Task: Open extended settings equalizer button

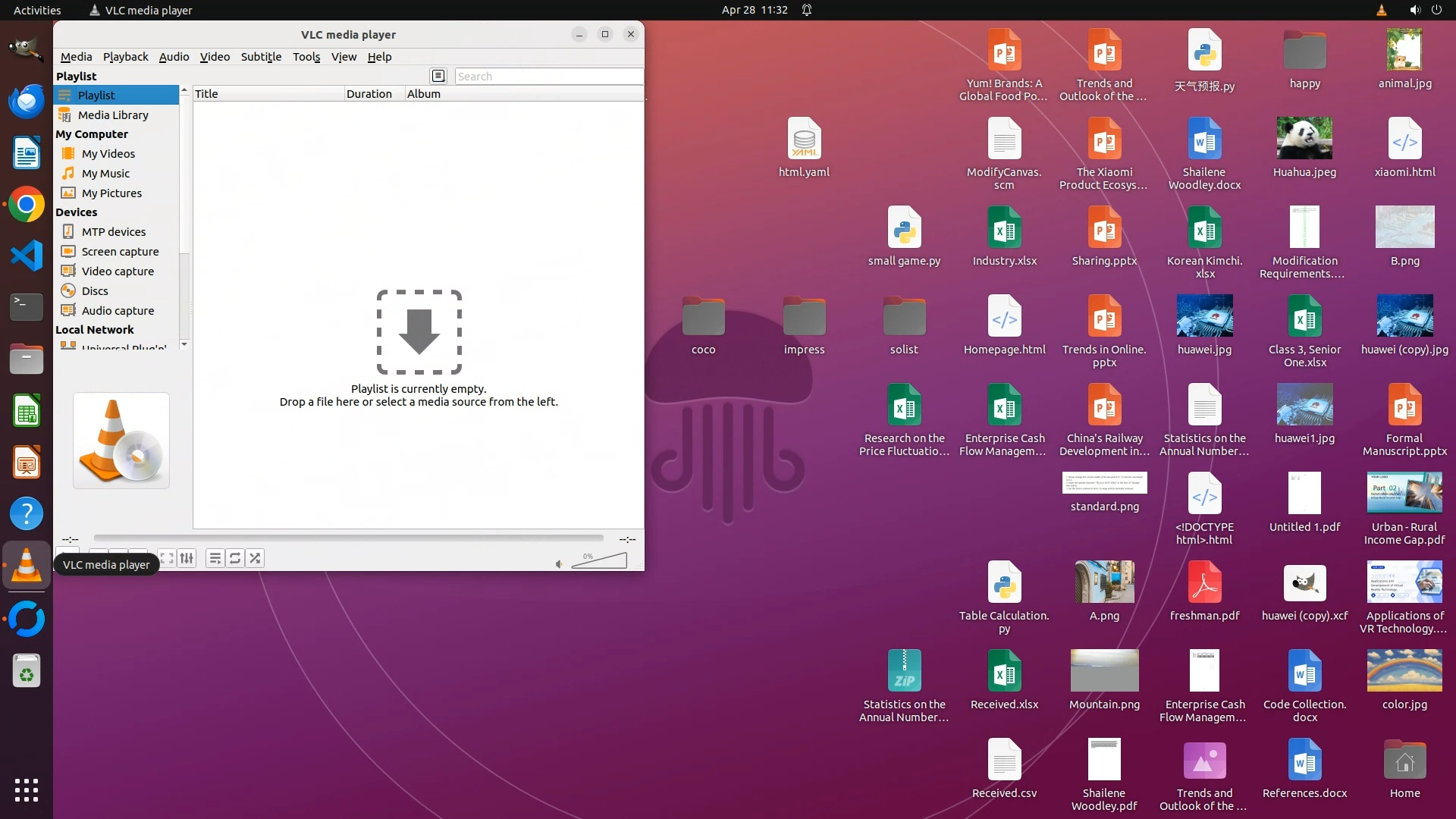Action: [187, 558]
